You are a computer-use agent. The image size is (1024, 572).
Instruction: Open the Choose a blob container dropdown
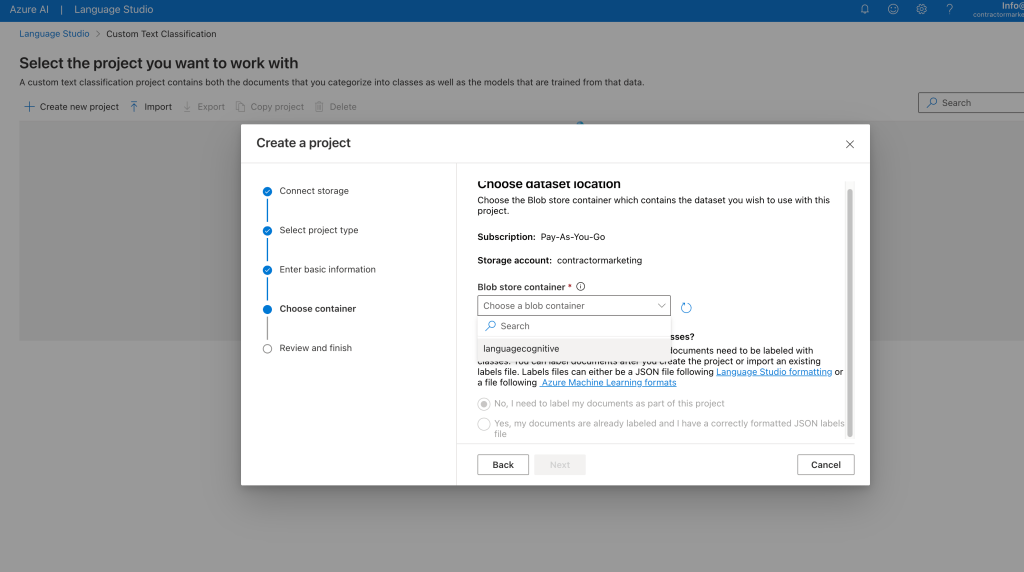[x=573, y=306]
